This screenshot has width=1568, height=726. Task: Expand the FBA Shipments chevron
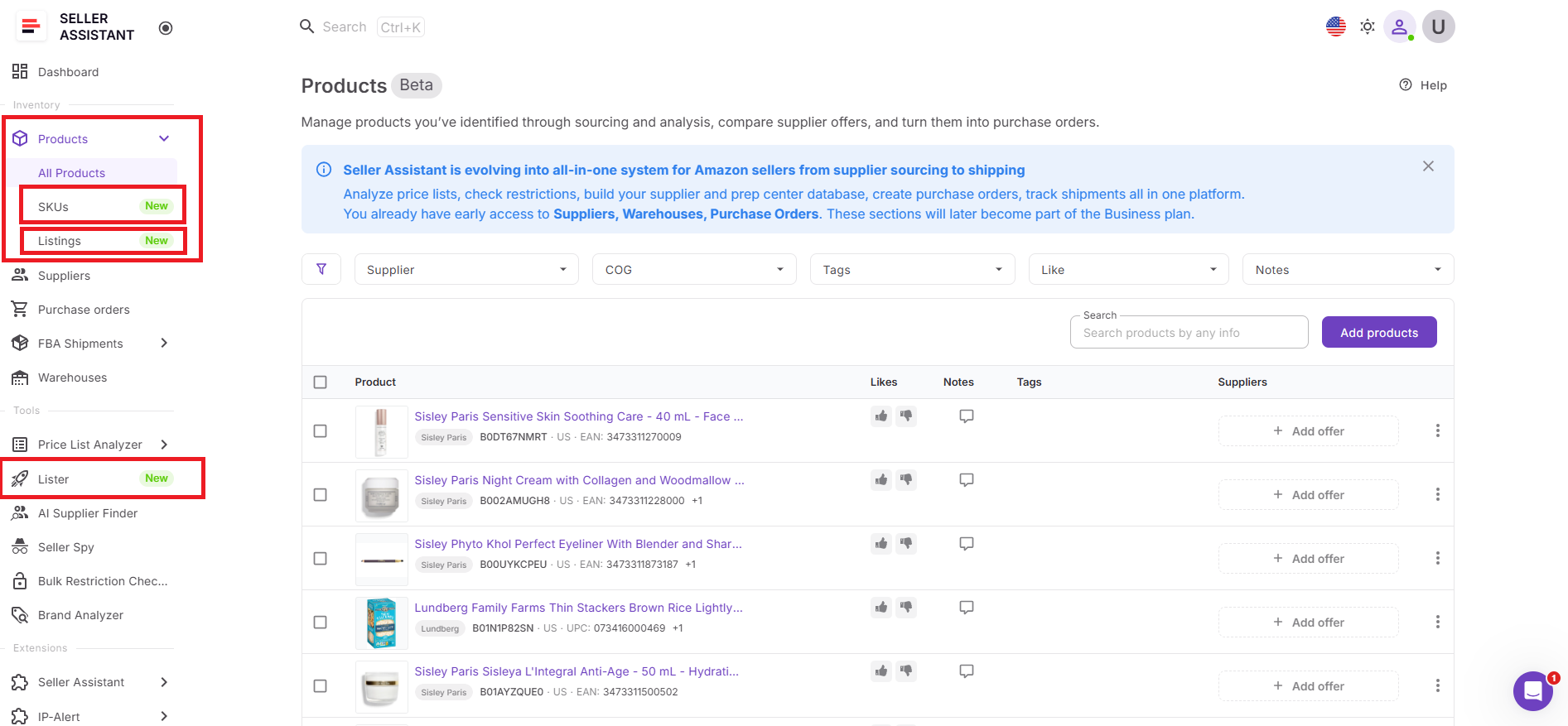pos(164,344)
